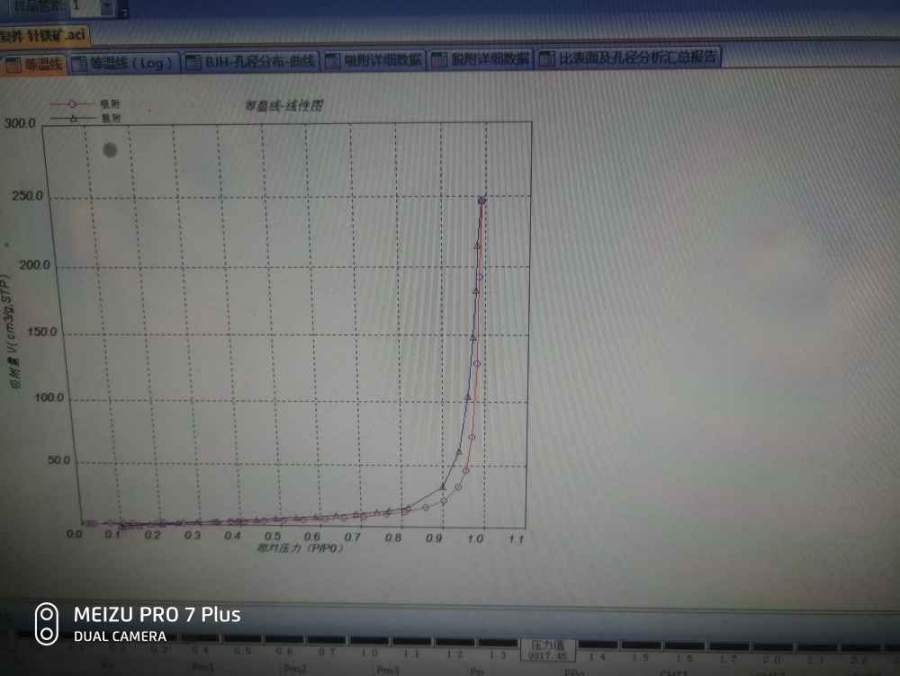Open the BJH-孔径分布-曲线 tab

(x=251, y=61)
